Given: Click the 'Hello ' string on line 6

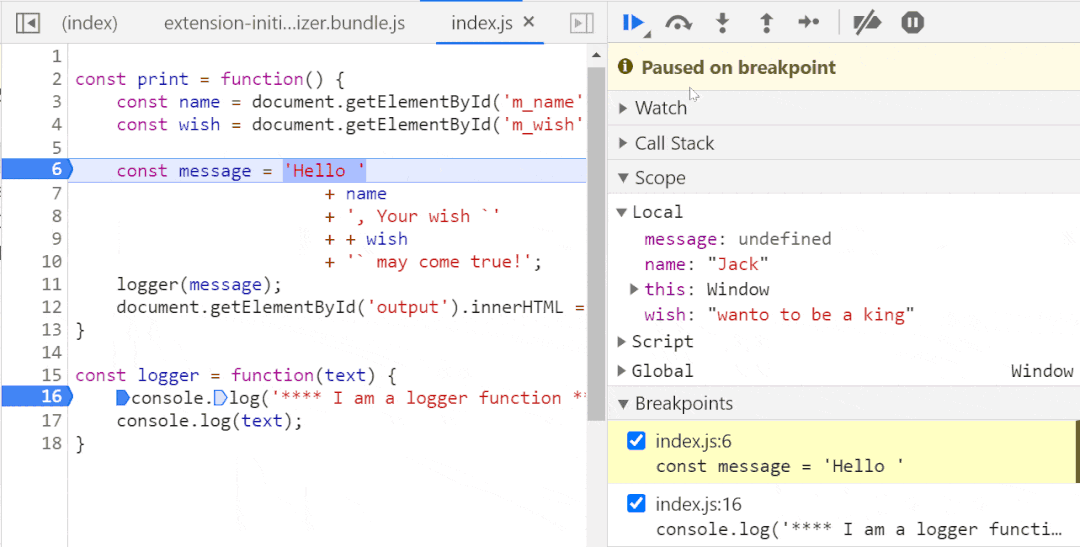Looking at the screenshot, I should click(324, 171).
